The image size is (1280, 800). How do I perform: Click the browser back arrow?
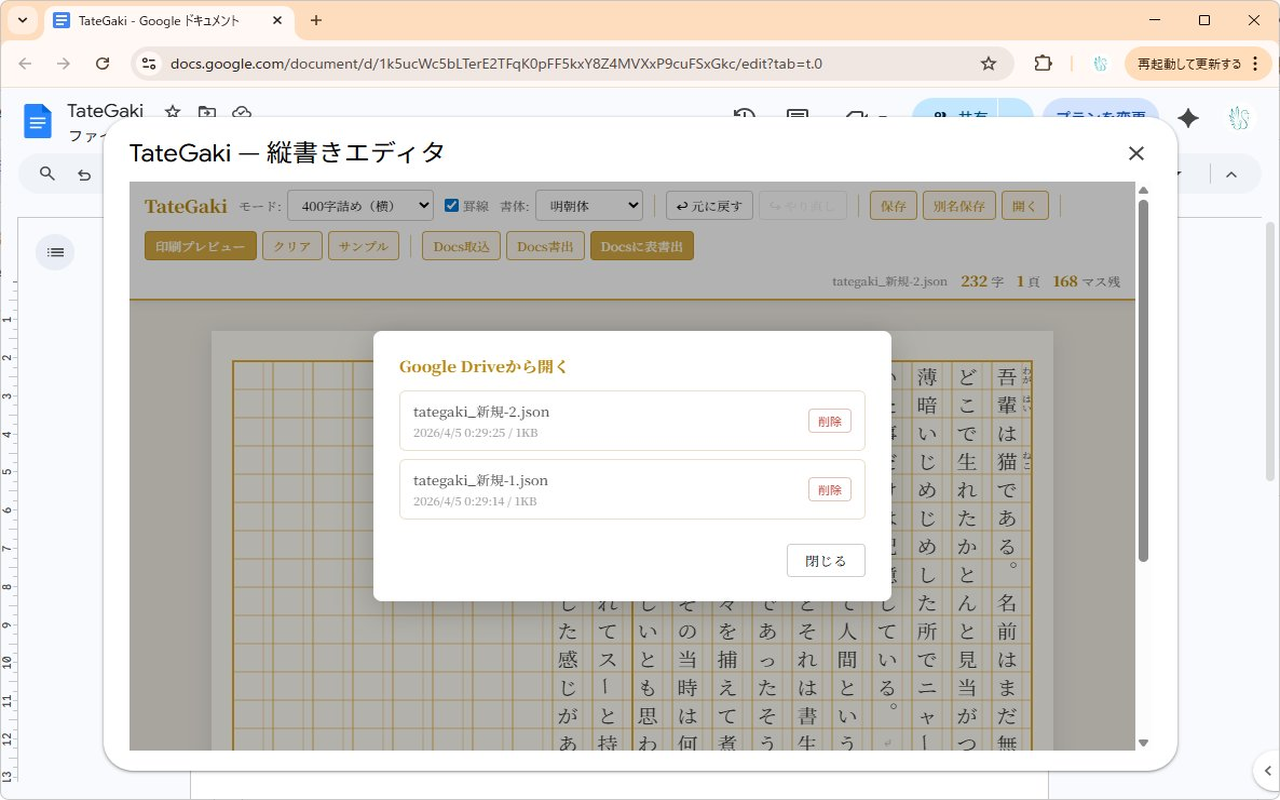point(25,63)
